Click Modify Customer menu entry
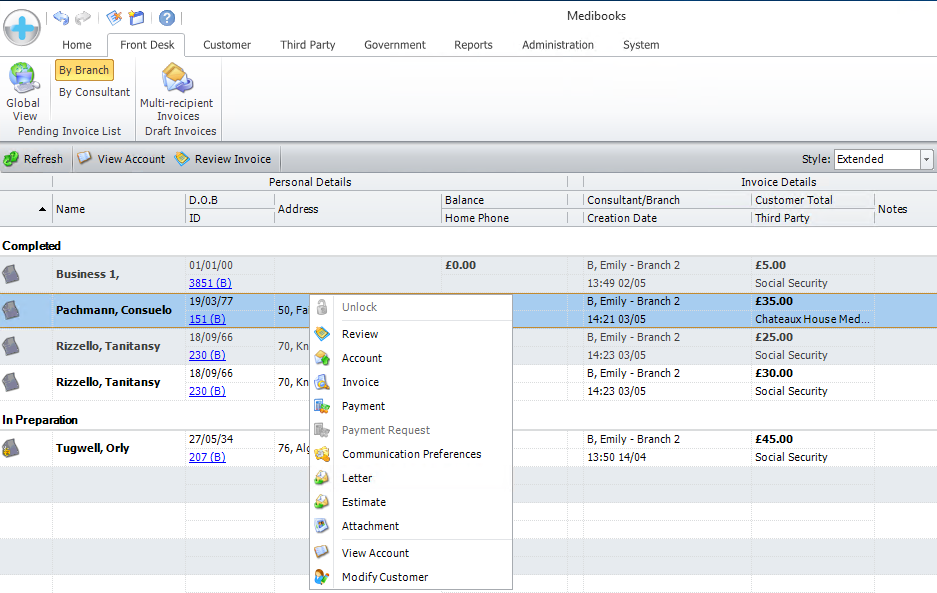 click(x=384, y=577)
